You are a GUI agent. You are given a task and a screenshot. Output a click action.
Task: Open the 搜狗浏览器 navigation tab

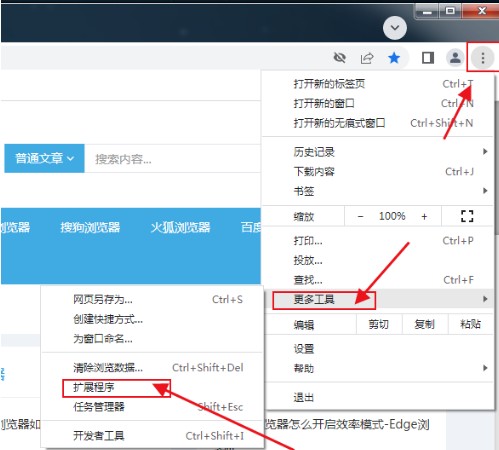(x=90, y=227)
